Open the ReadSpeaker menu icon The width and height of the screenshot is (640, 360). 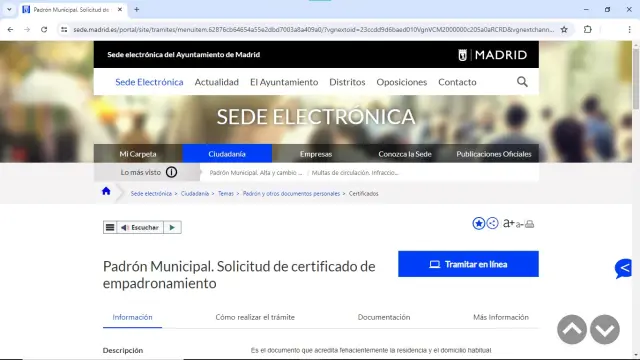[x=110, y=227]
